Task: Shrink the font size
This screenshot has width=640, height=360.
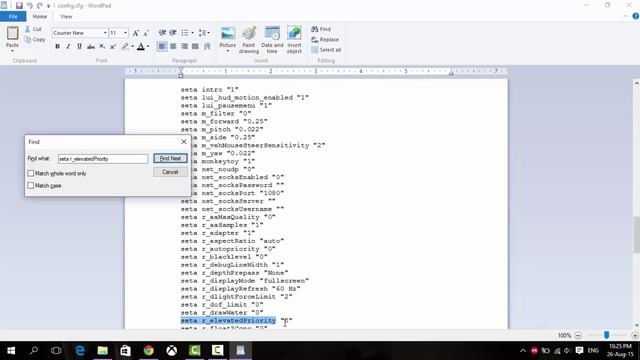Action: pos(146,33)
